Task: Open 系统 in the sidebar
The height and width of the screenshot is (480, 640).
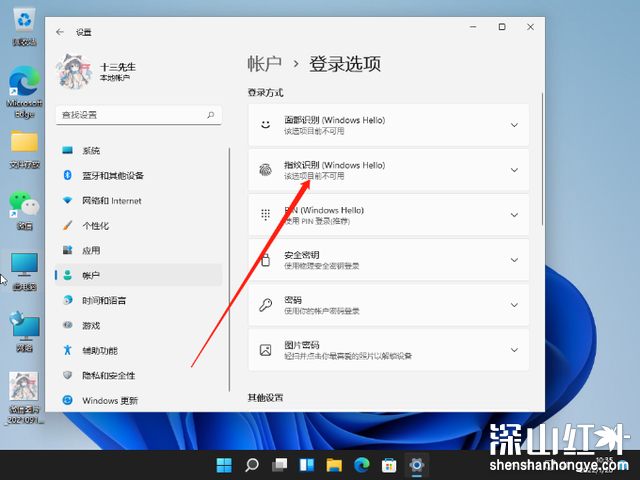Action: pyautogui.click(x=139, y=151)
